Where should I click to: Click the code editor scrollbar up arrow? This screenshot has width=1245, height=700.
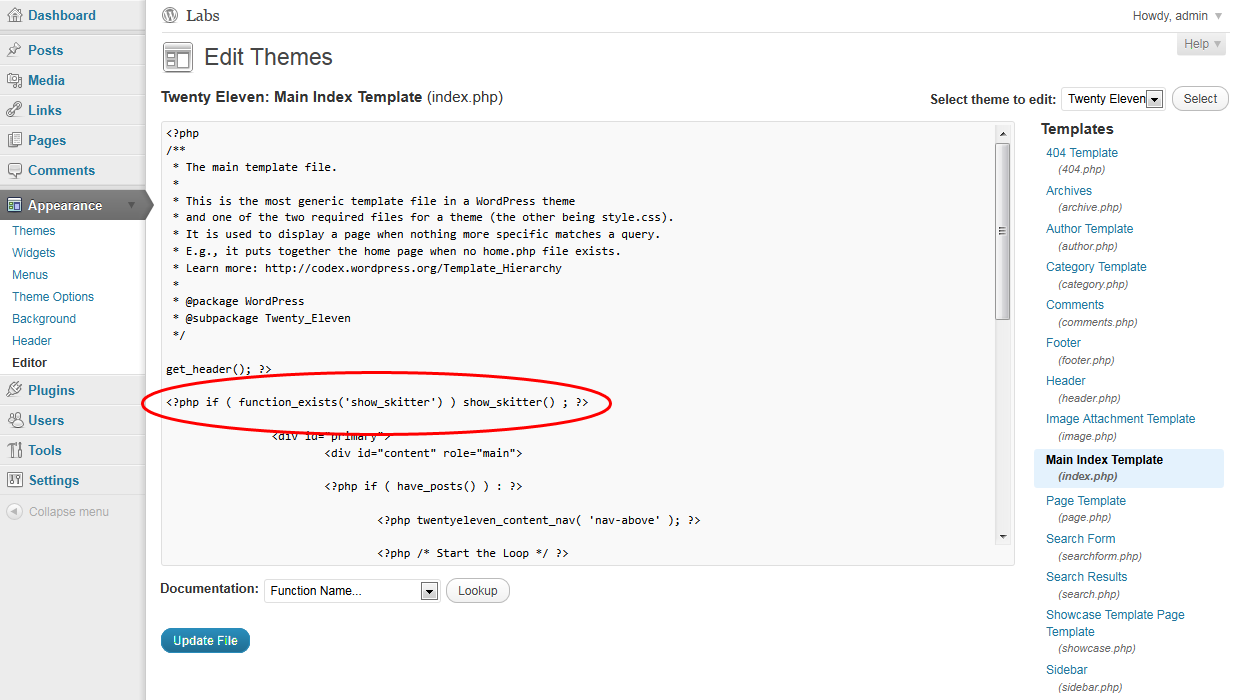tap(1003, 133)
